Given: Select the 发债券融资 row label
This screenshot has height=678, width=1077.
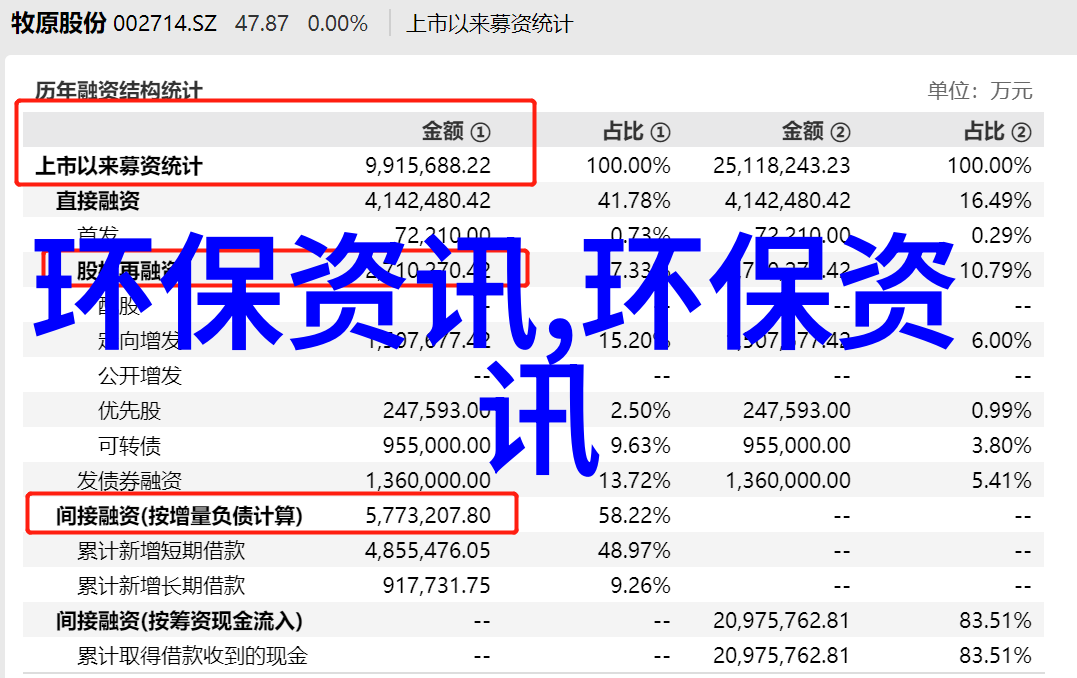Looking at the screenshot, I should 129,481.
